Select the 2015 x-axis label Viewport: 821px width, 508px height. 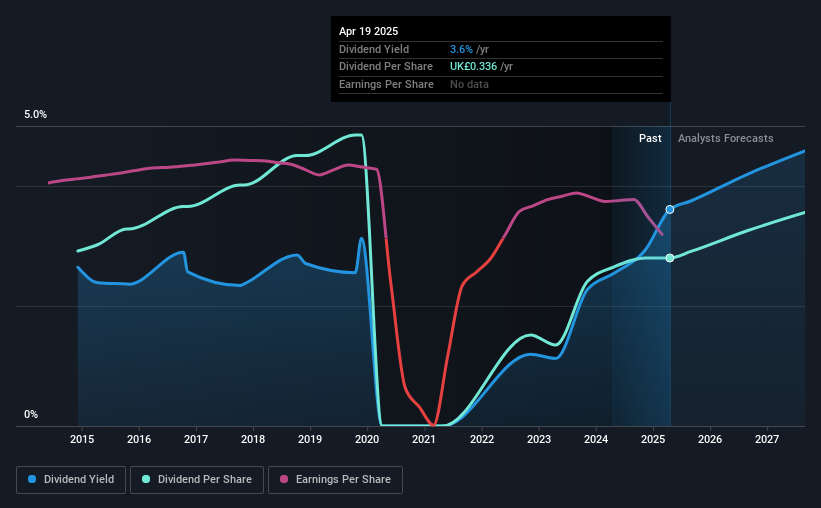[82, 439]
